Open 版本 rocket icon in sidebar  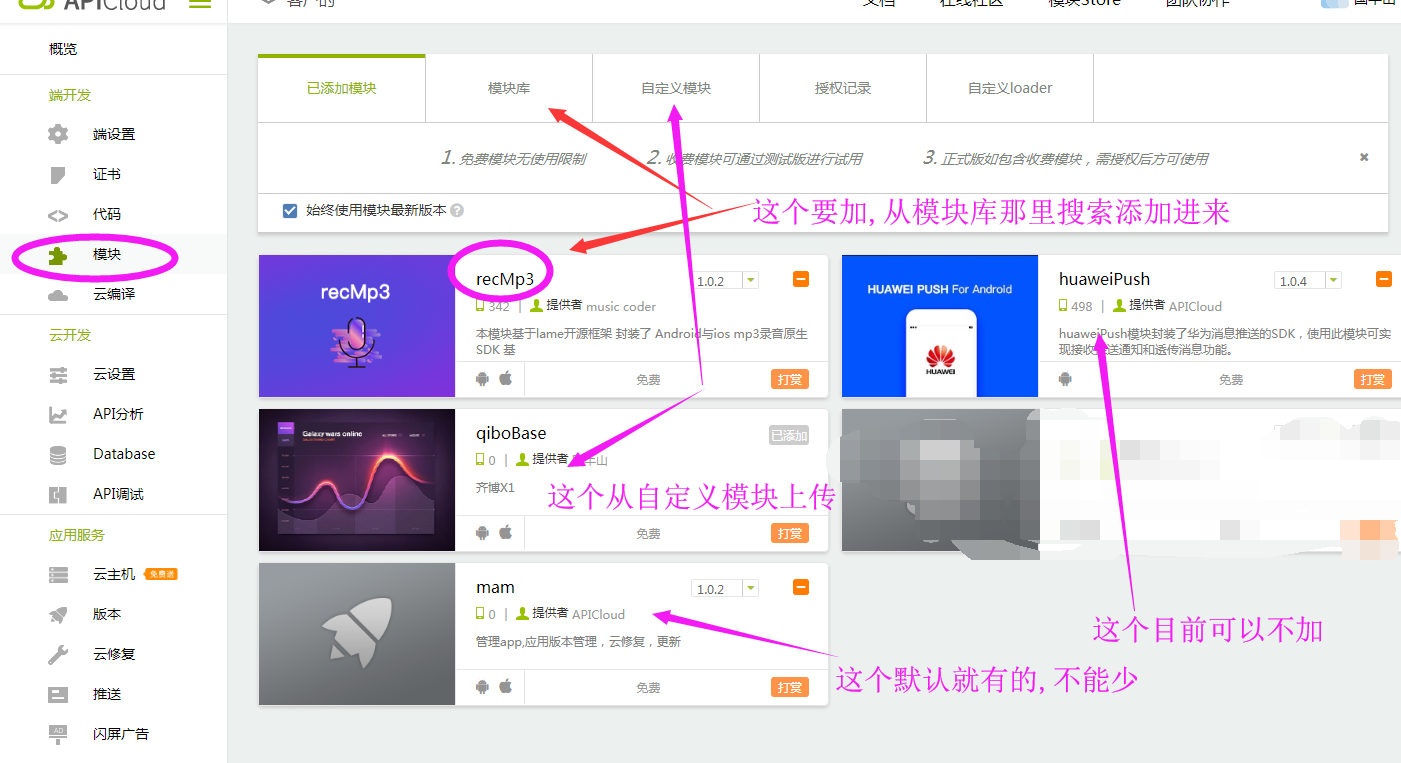point(59,614)
